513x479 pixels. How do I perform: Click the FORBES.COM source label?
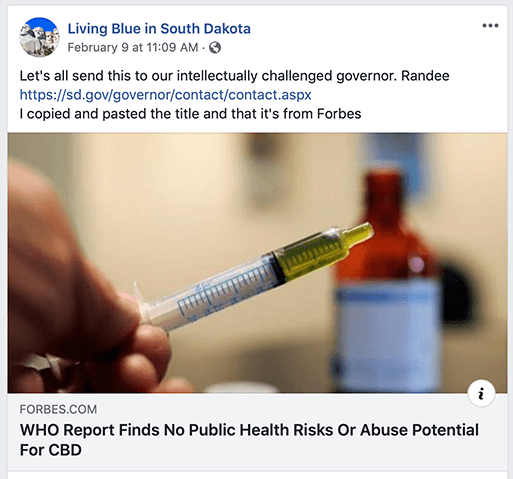tap(58, 409)
